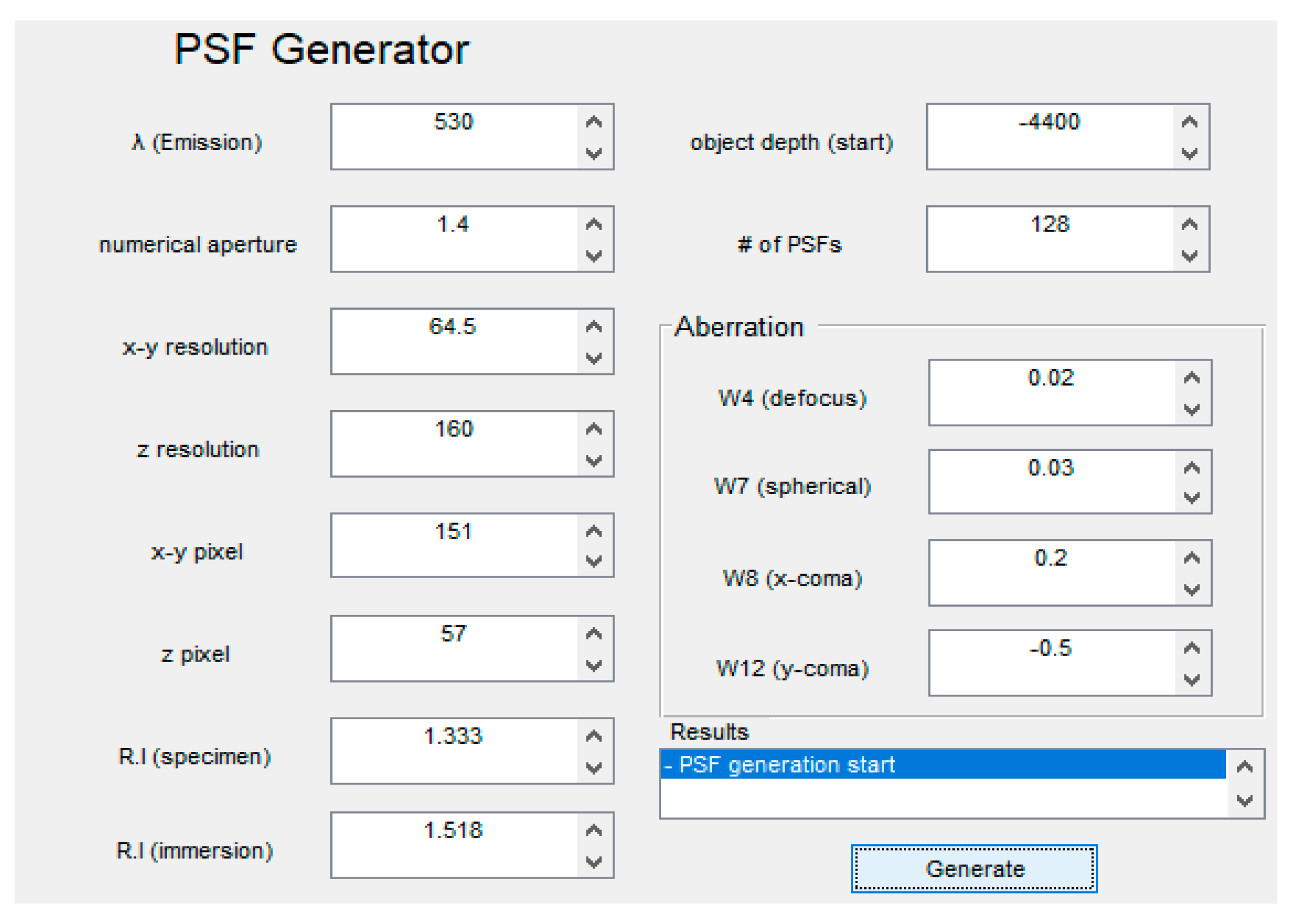Lower R.I (immersion) with the down arrow
Image resolution: width=1299 pixels, height=924 pixels.
click(x=593, y=862)
